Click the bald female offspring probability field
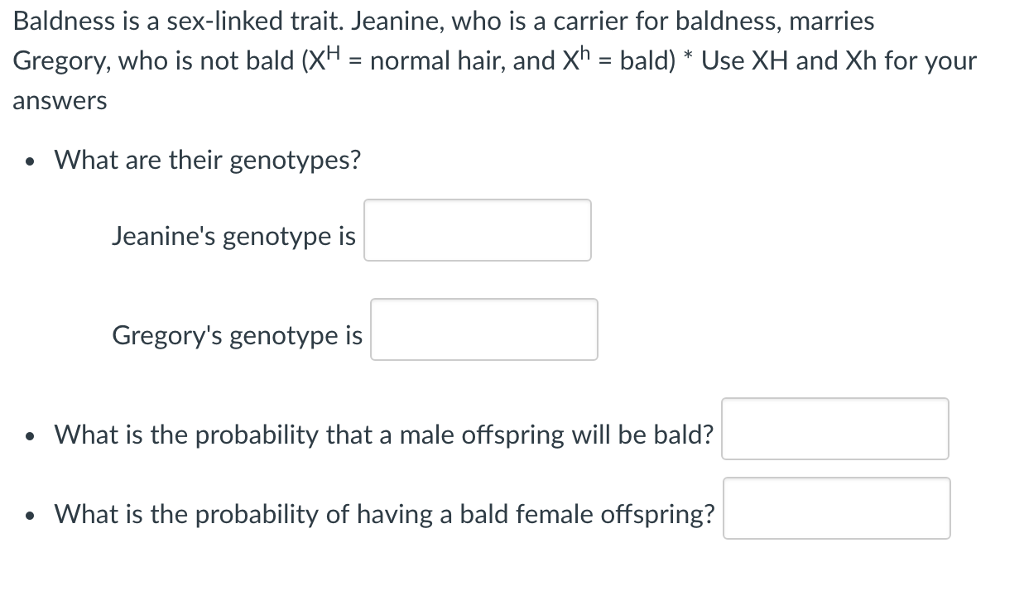This screenshot has width=1024, height=615. pos(837,509)
